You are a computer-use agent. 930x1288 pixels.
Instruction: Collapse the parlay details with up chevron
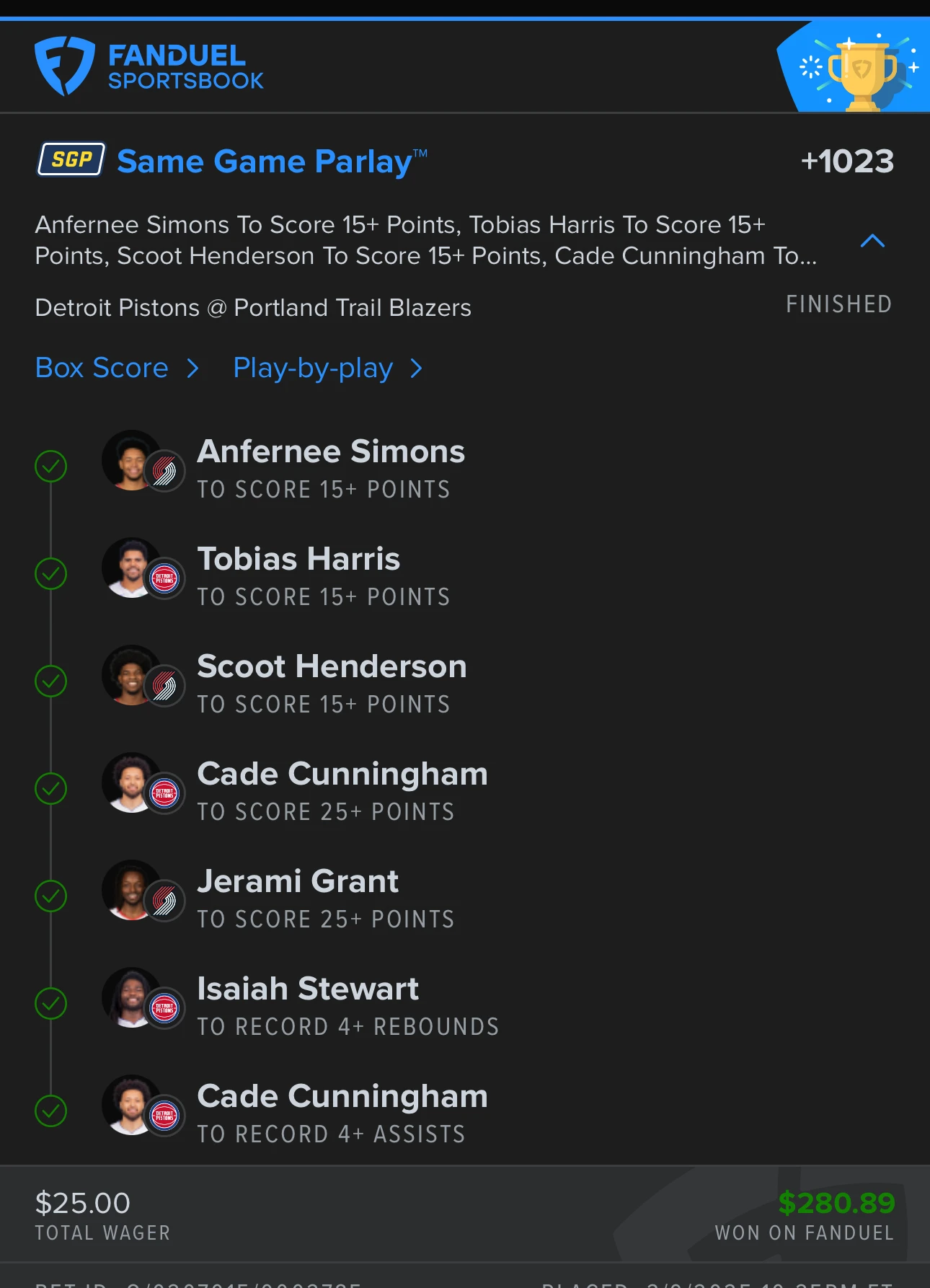pos(872,241)
